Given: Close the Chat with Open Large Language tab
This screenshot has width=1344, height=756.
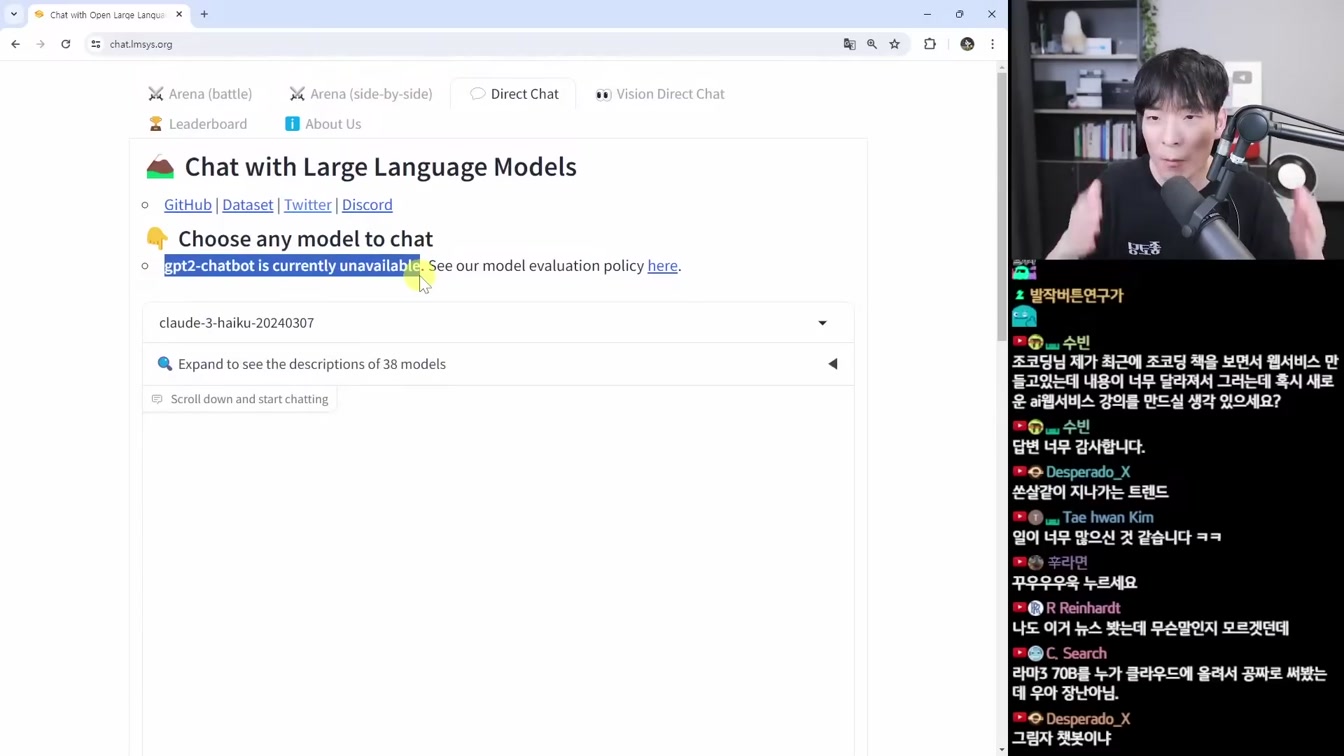Looking at the screenshot, I should coord(179,14).
